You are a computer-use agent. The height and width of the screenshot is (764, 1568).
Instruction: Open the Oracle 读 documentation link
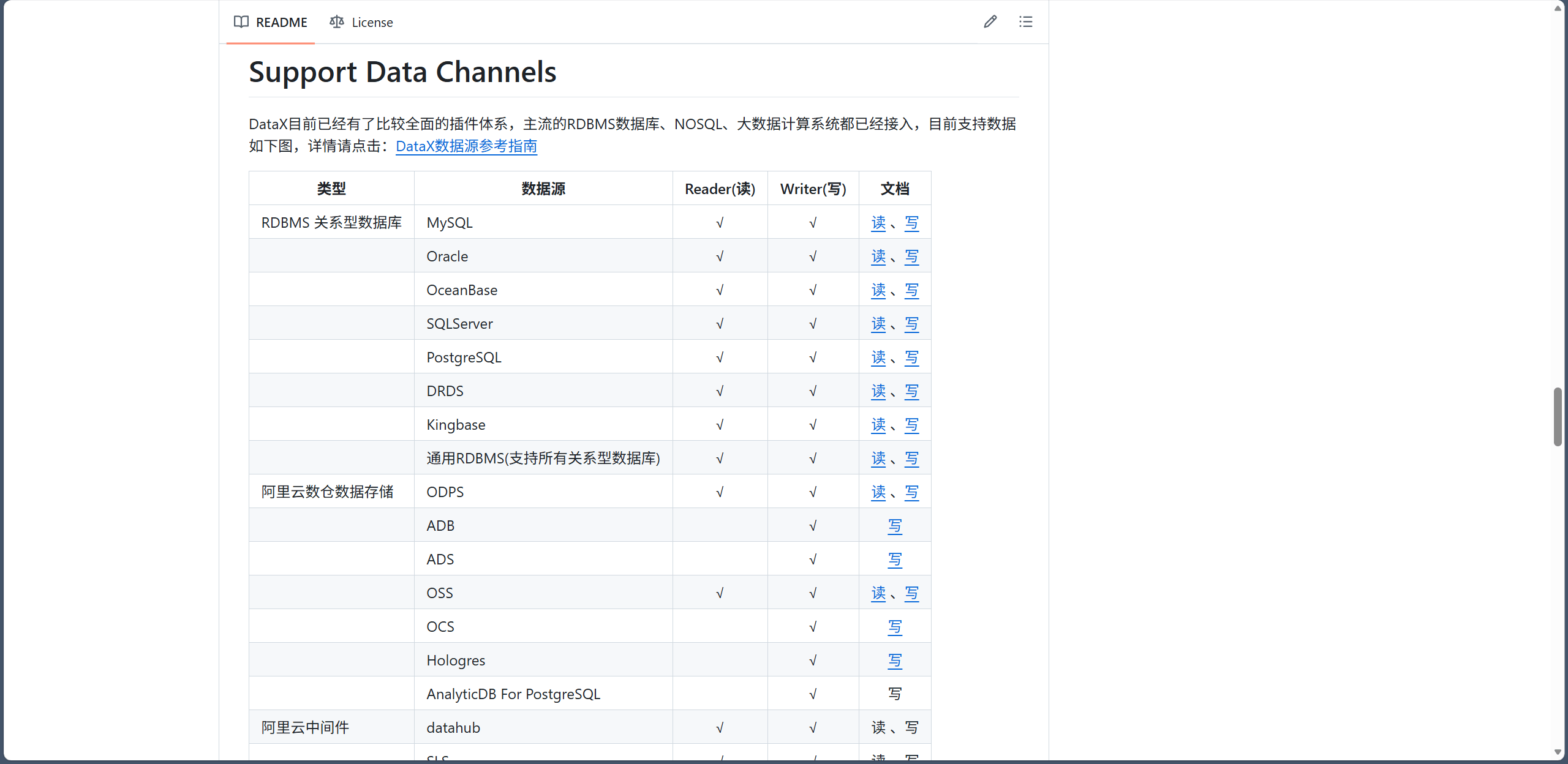tap(878, 257)
